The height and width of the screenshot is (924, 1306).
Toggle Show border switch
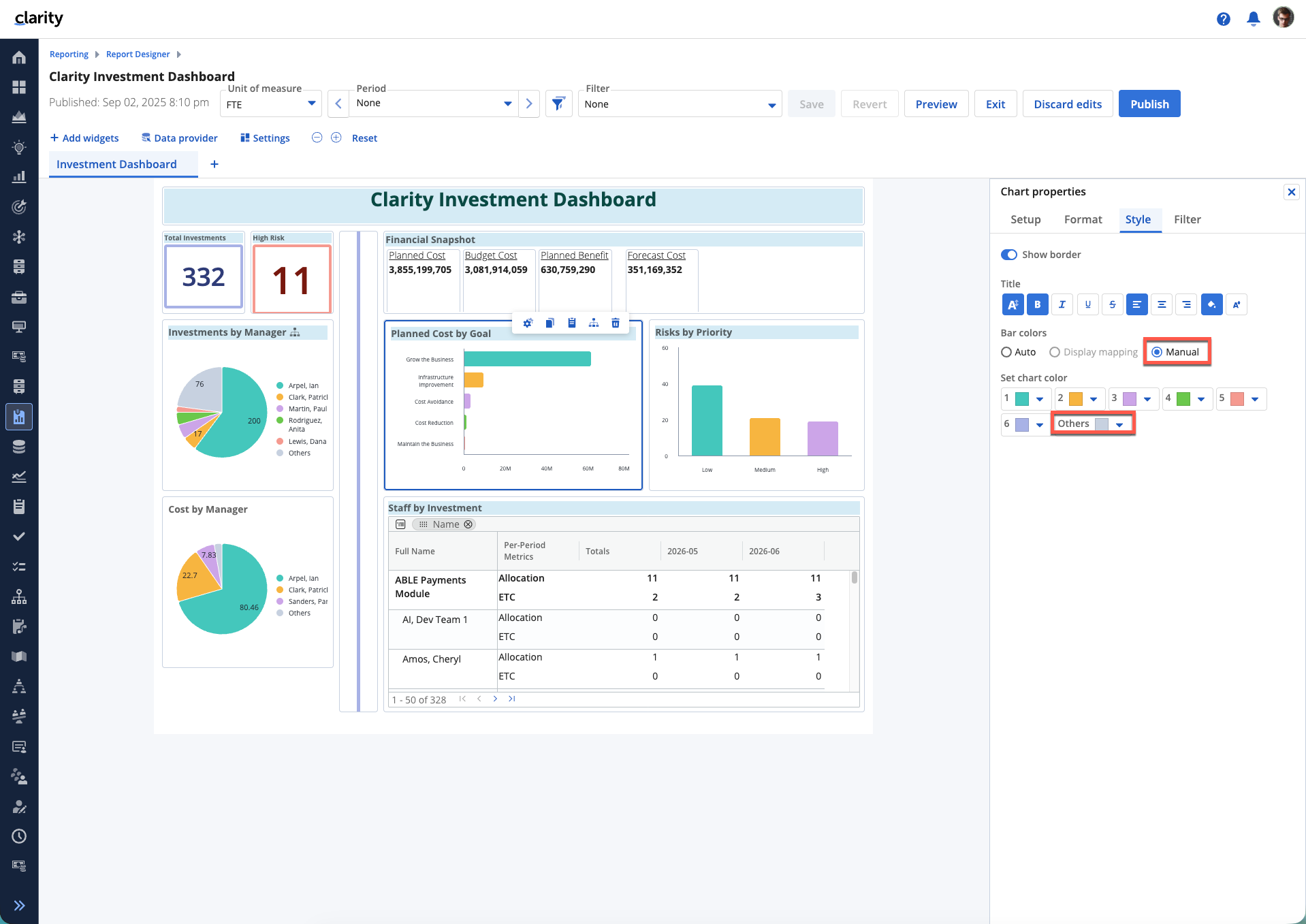[1008, 255]
